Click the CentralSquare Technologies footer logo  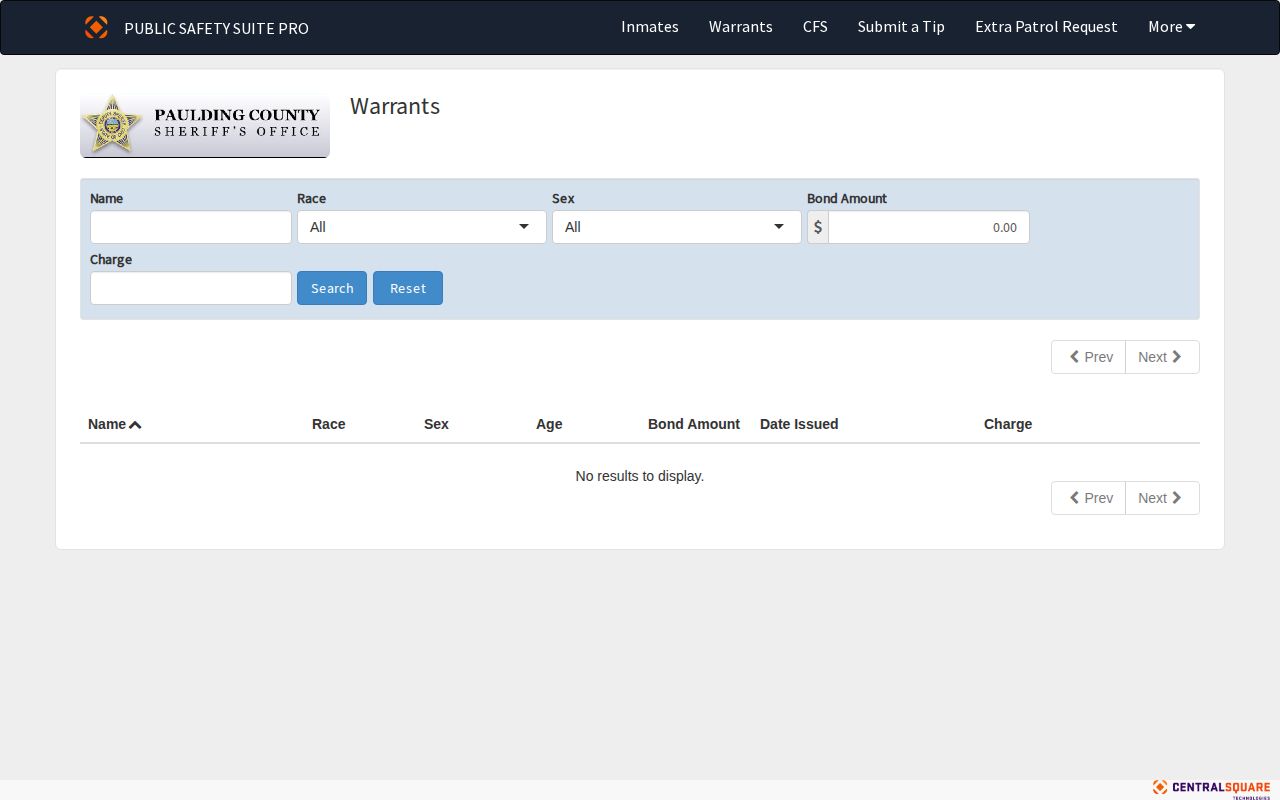(x=1211, y=789)
